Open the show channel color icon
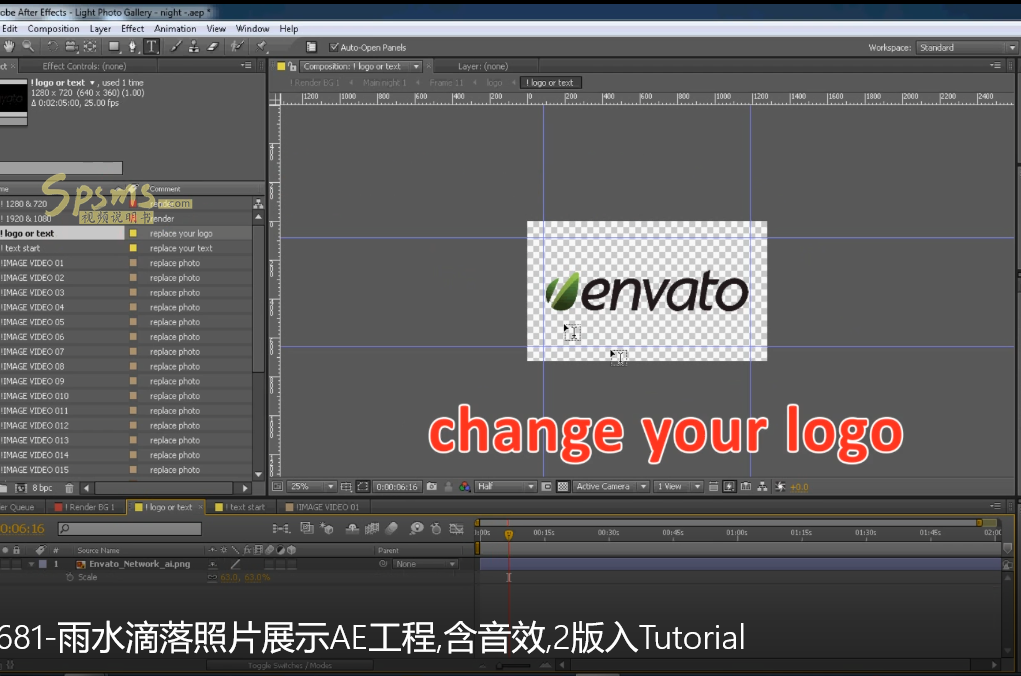Viewport: 1021px width, 676px height. [x=464, y=486]
